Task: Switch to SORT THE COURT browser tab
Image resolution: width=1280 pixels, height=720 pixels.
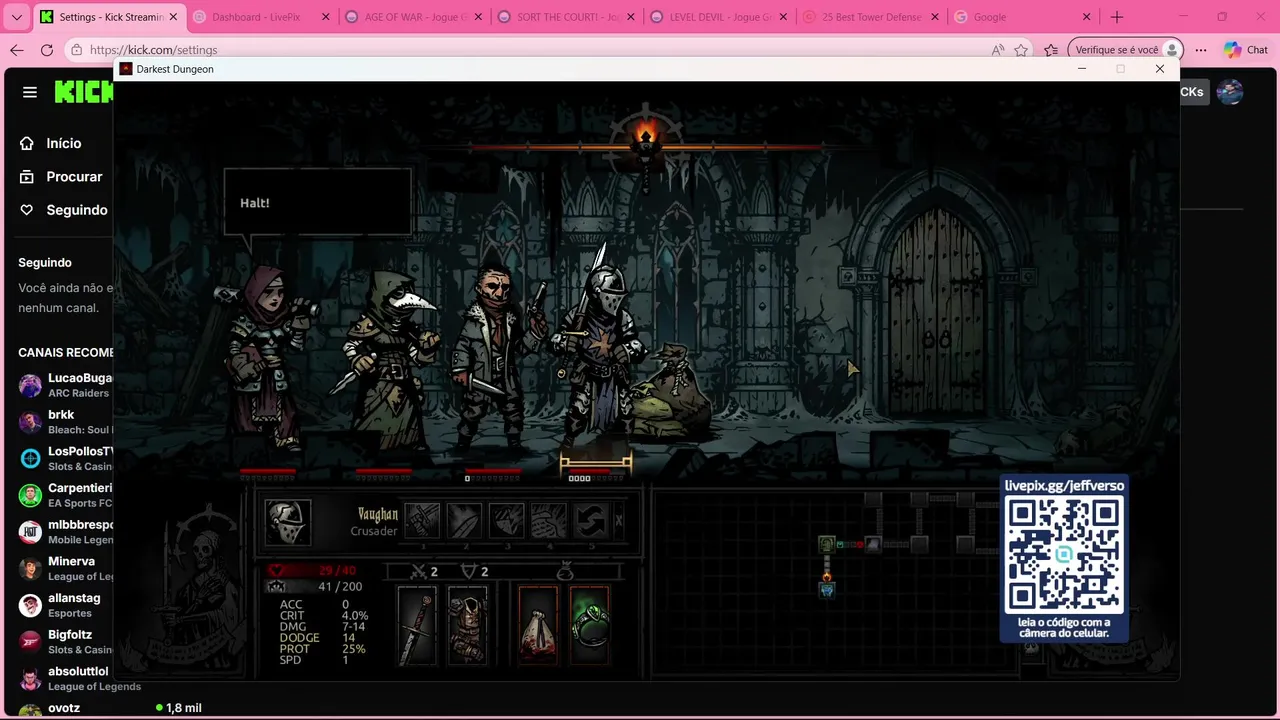Action: pyautogui.click(x=566, y=17)
